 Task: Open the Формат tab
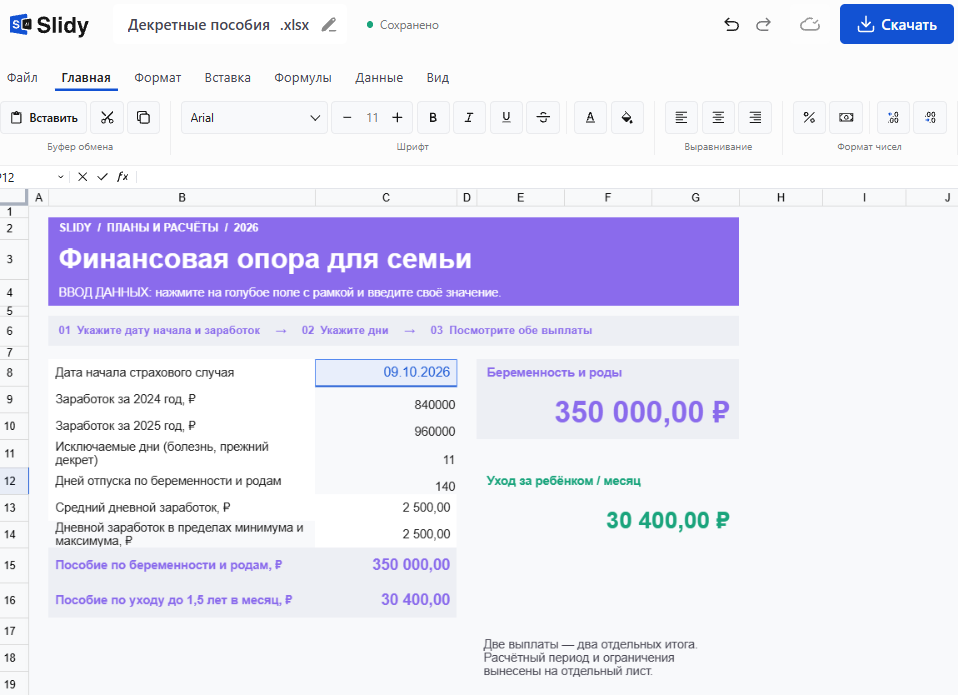158,78
